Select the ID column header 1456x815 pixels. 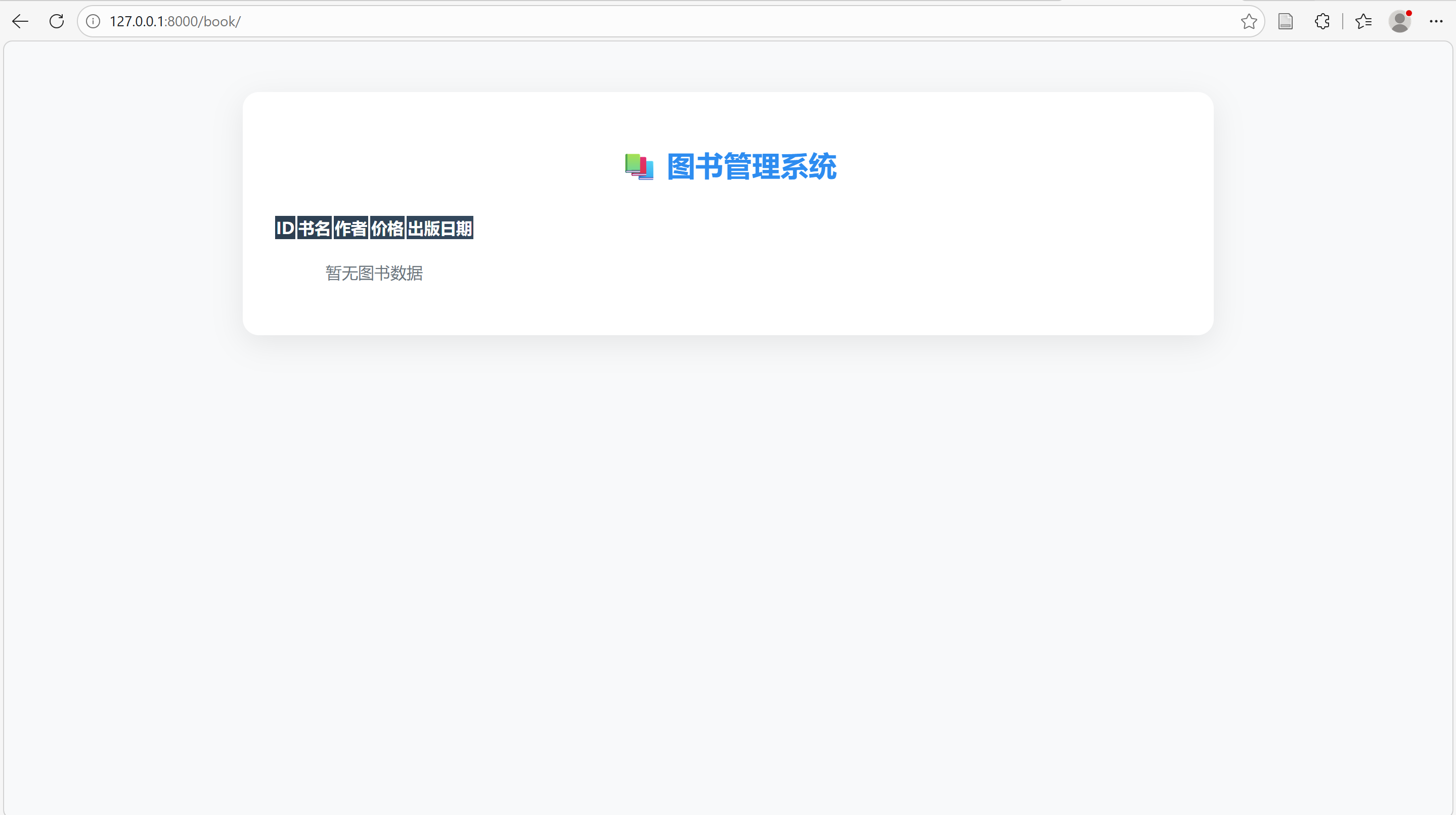[x=285, y=229]
